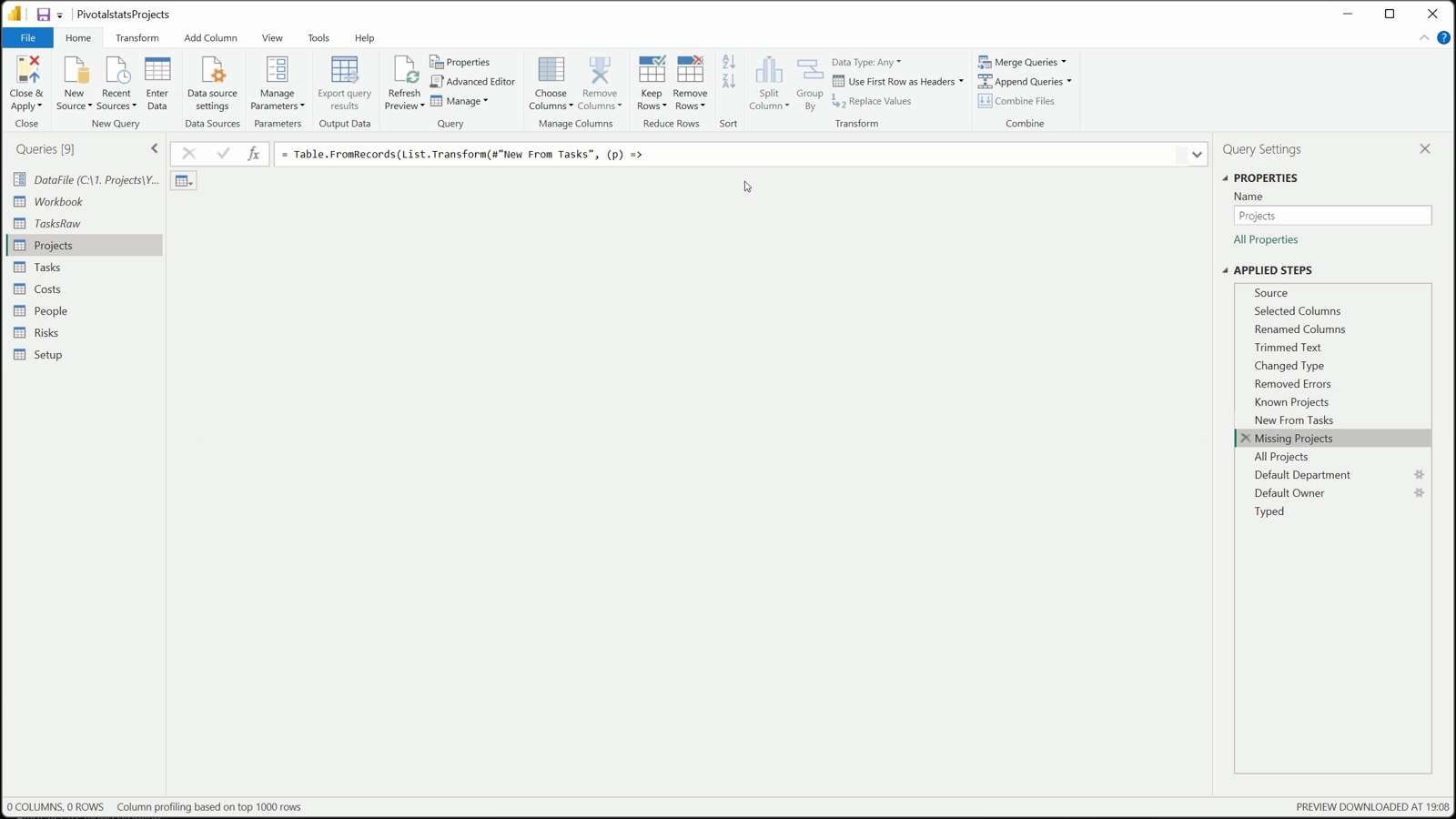Open Data source settings
This screenshot has height=819, width=1456.
point(212,83)
